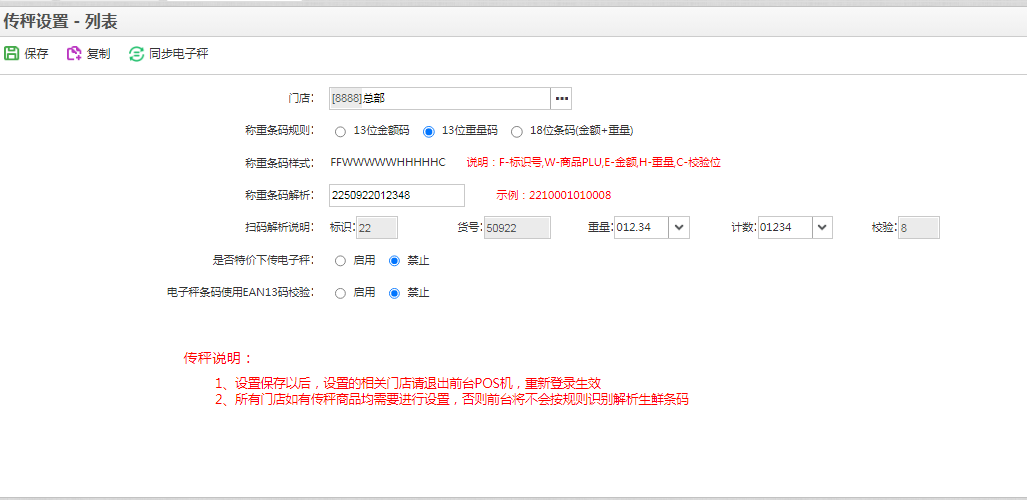Open store picker with ellipsis button
This screenshot has height=500, width=1027.
click(x=562, y=98)
